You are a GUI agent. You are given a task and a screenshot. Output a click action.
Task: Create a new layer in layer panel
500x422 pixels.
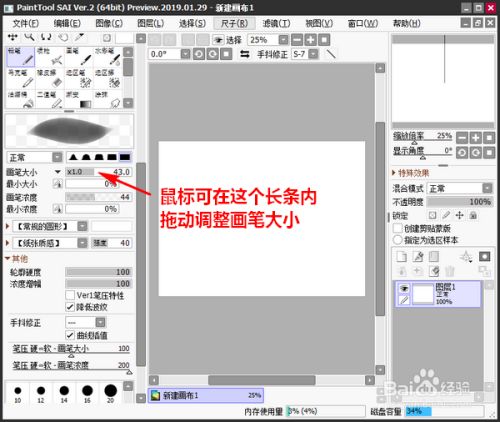click(x=402, y=256)
